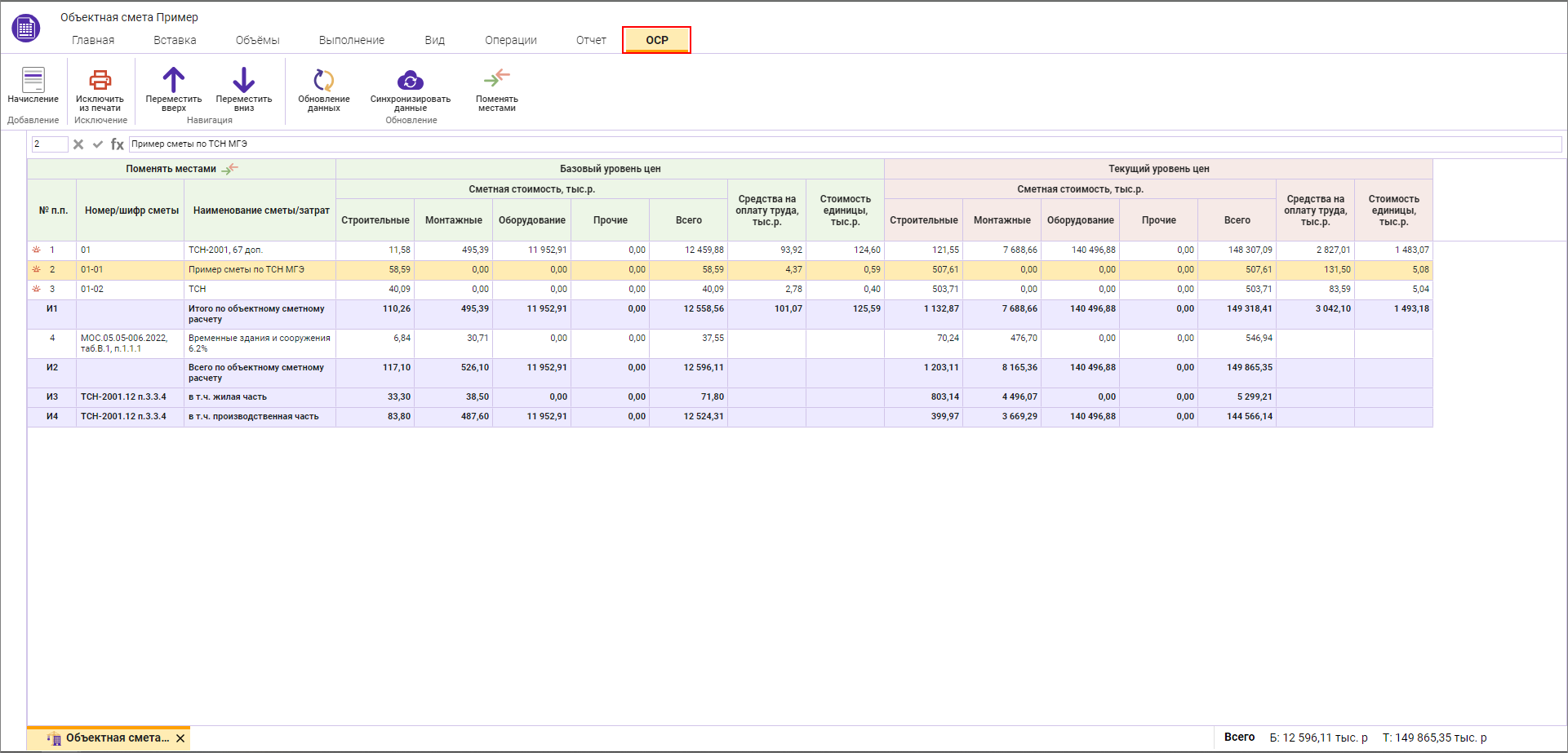Select row И2 Всего по объектному сметному расчету
This screenshot has height=753, width=1568.
click(x=730, y=373)
